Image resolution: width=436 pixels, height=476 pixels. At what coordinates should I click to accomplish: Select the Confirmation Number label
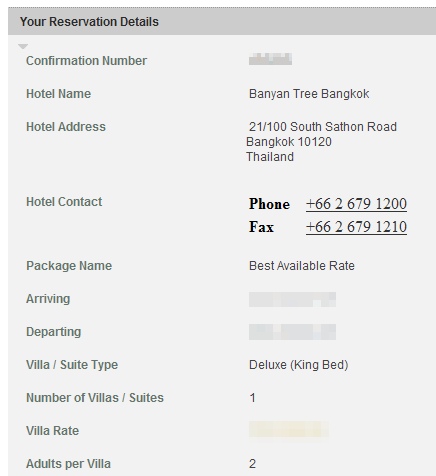click(x=86, y=61)
